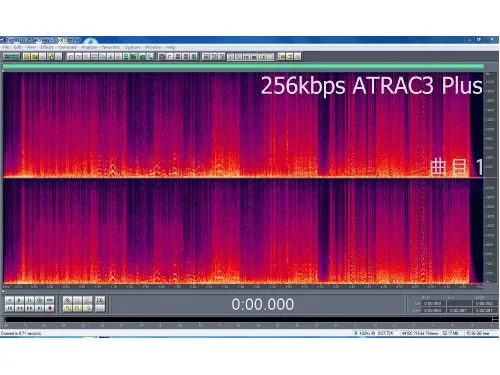The width and height of the screenshot is (500, 375).
Task: Toggle the multitrack/edit view switch button
Action: [11, 57]
